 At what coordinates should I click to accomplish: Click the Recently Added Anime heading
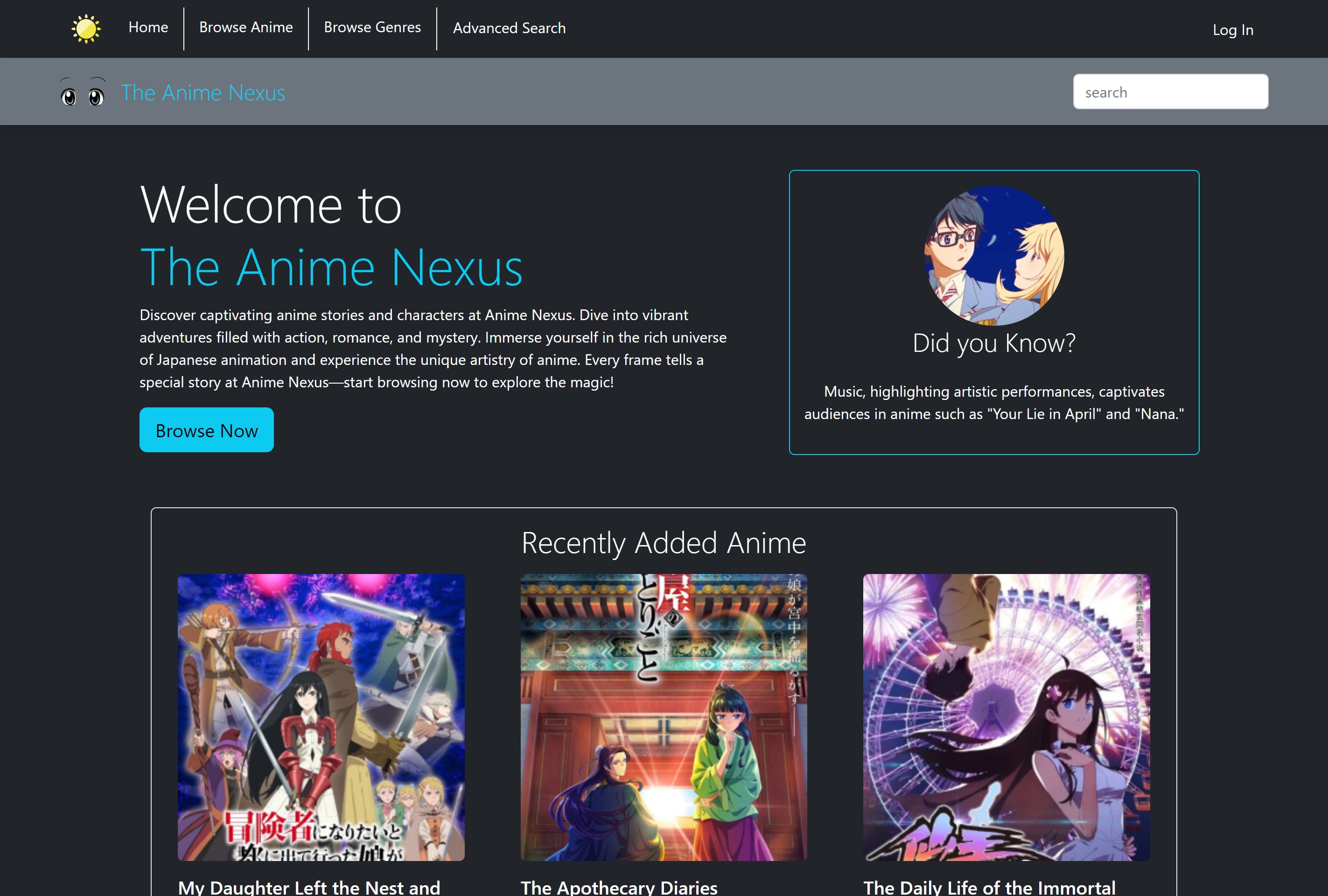coord(664,543)
